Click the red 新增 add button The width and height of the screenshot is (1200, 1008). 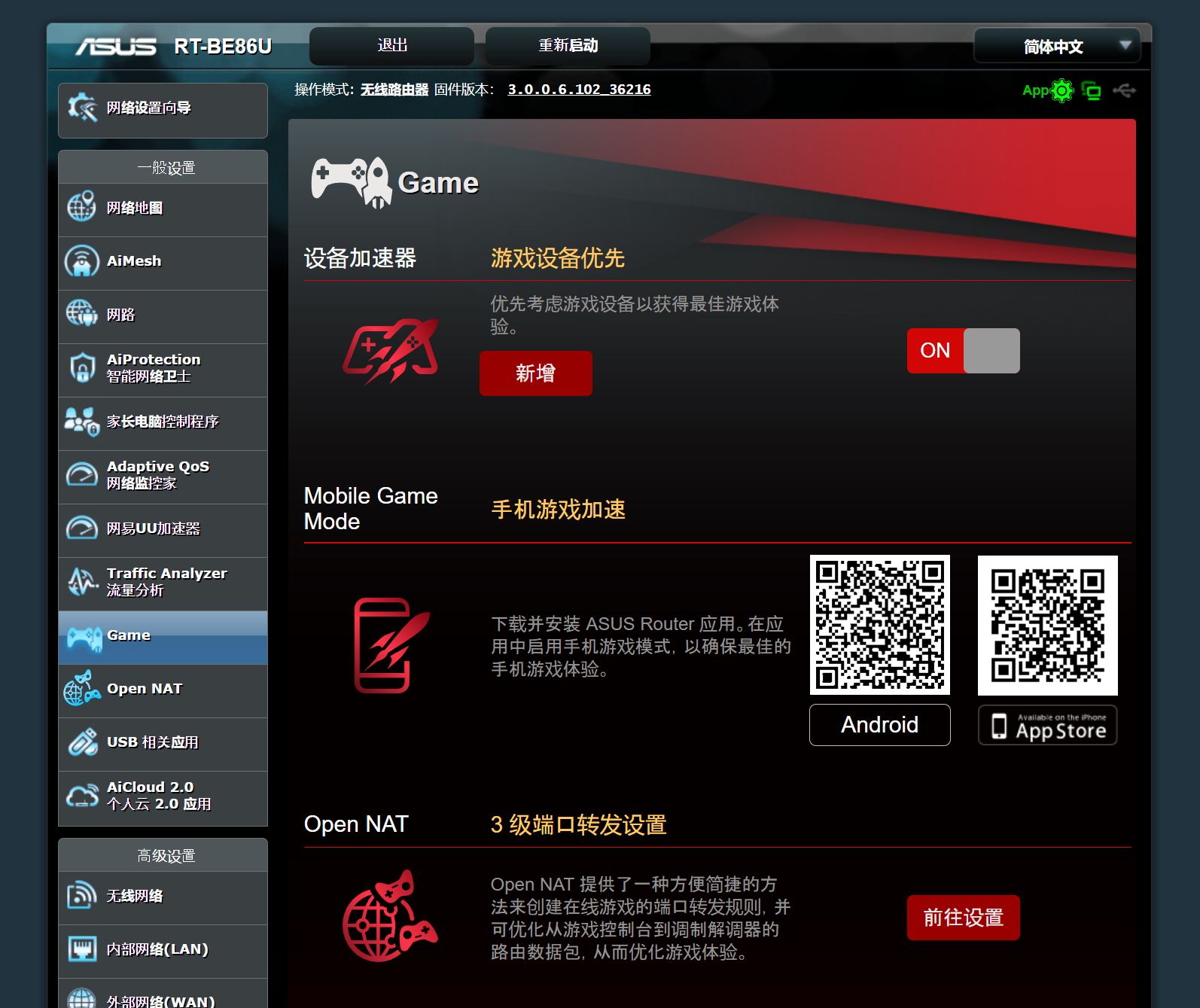536,373
